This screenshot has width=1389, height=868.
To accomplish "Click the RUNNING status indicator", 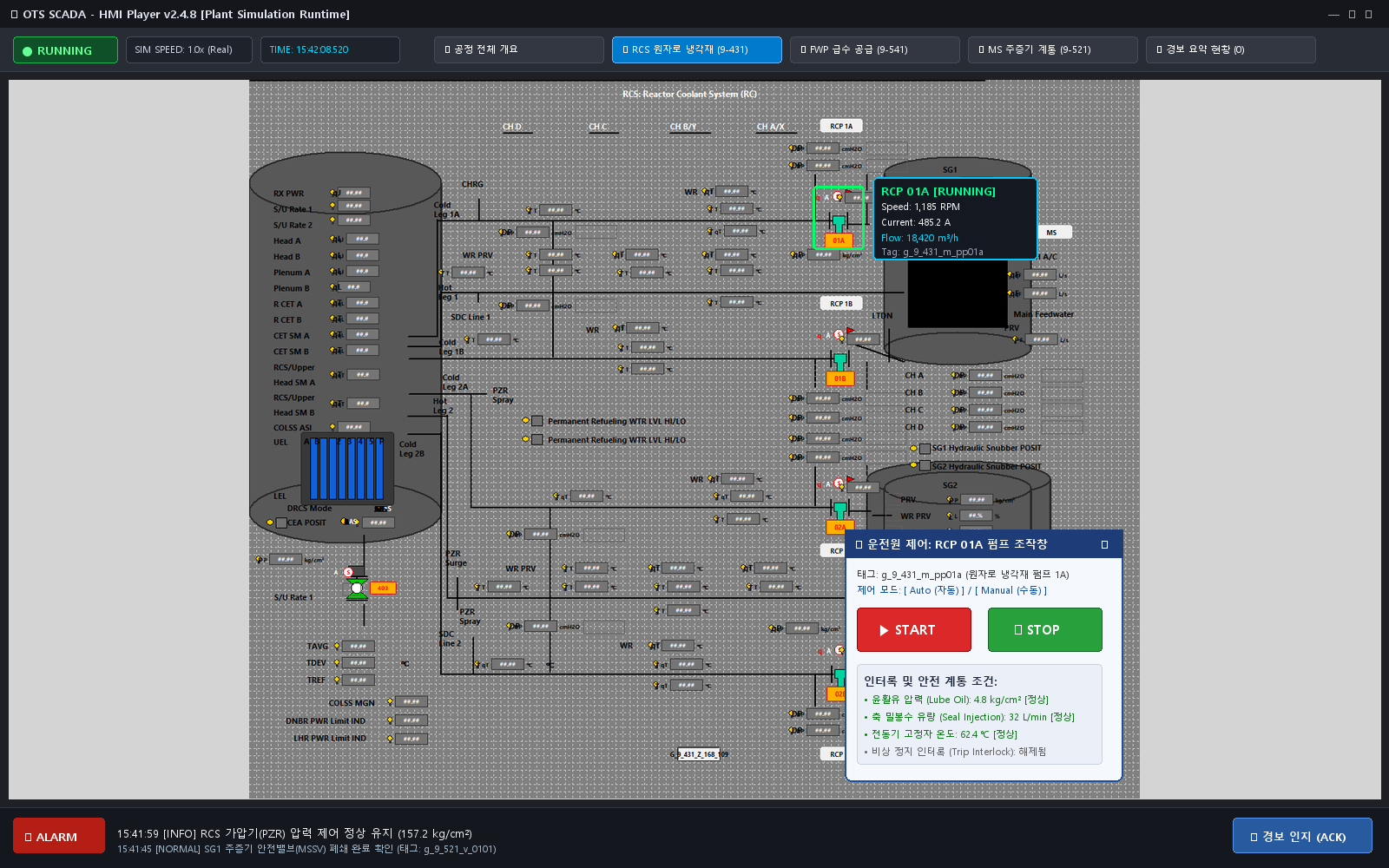I will (x=65, y=49).
